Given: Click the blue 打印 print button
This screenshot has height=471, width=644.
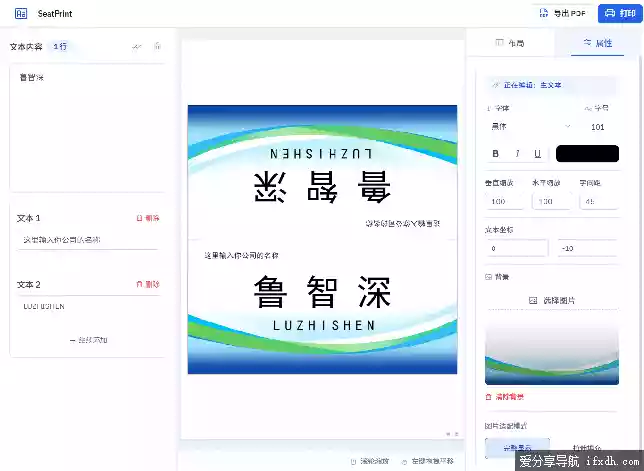Looking at the screenshot, I should coord(620,13).
